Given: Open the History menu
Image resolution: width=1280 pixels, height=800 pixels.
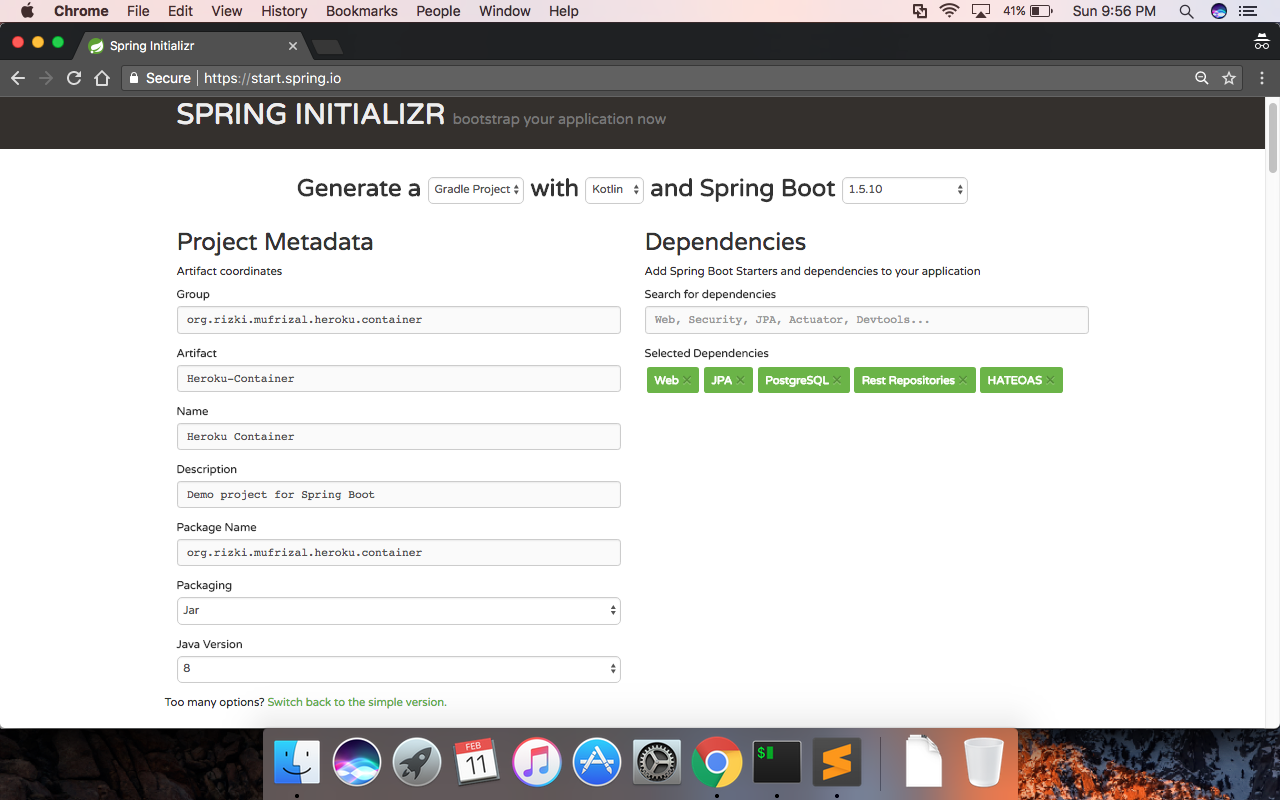Looking at the screenshot, I should click(284, 11).
